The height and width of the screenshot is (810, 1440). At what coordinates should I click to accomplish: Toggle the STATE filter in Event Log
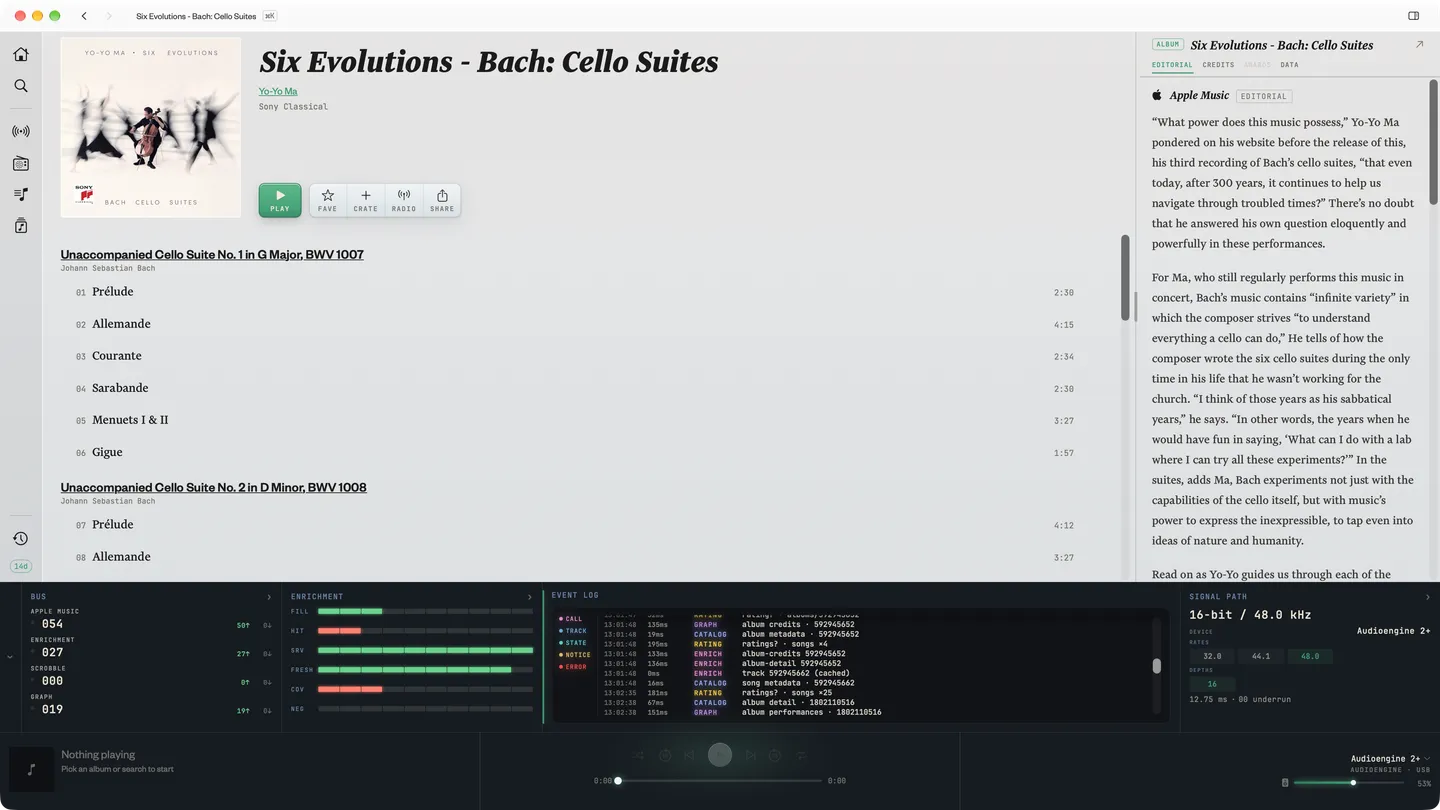click(573, 643)
